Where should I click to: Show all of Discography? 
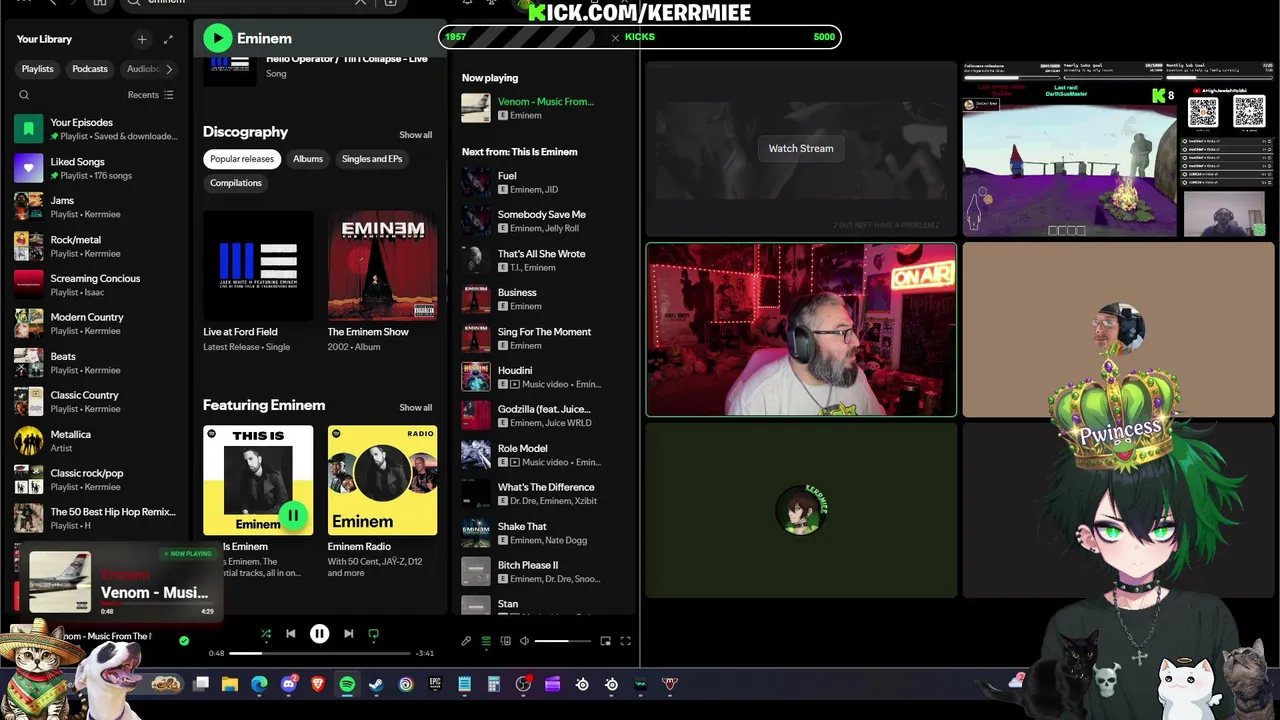[416, 135]
